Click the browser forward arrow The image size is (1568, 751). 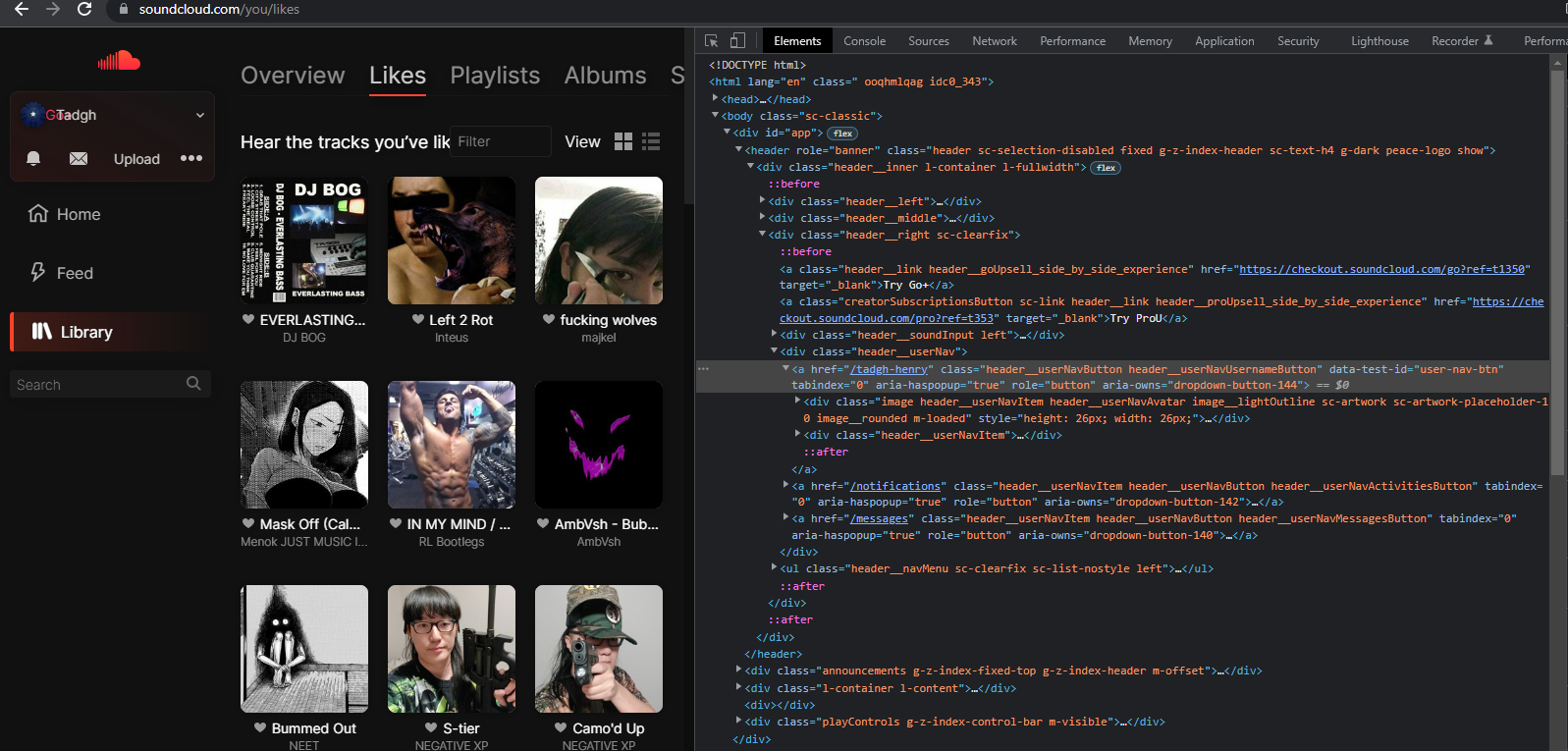pyautogui.click(x=53, y=9)
